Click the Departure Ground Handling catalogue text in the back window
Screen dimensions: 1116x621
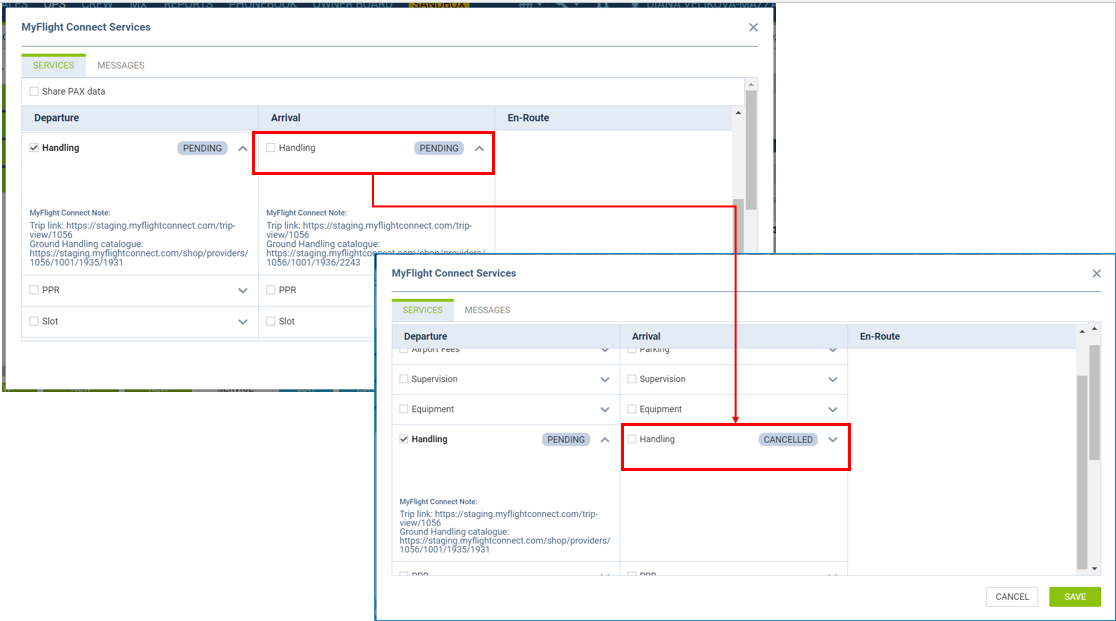[x=139, y=253]
